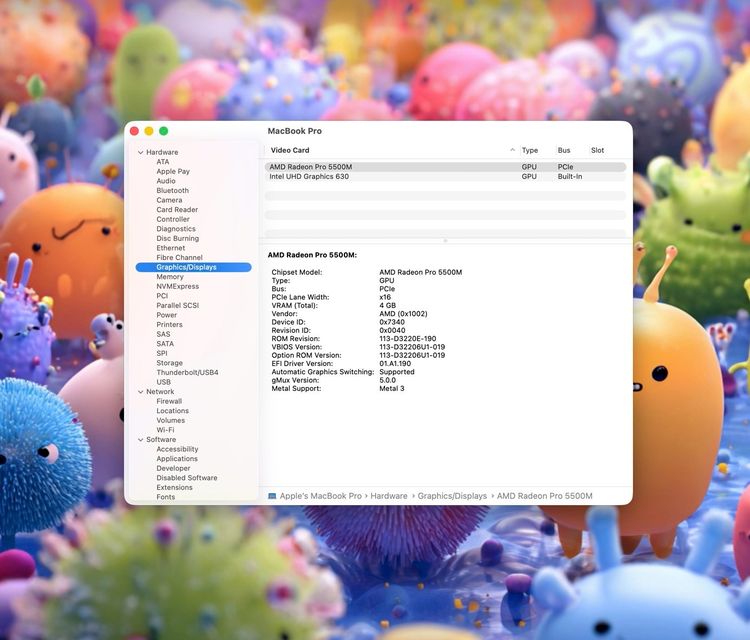Select Bluetooth in the sidebar
The height and width of the screenshot is (640, 750).
pos(173,190)
